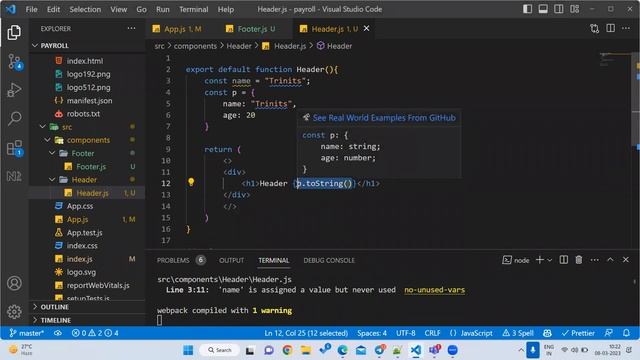Click Spaces: 4 indentation setting
640x360 pixels.
(371, 333)
